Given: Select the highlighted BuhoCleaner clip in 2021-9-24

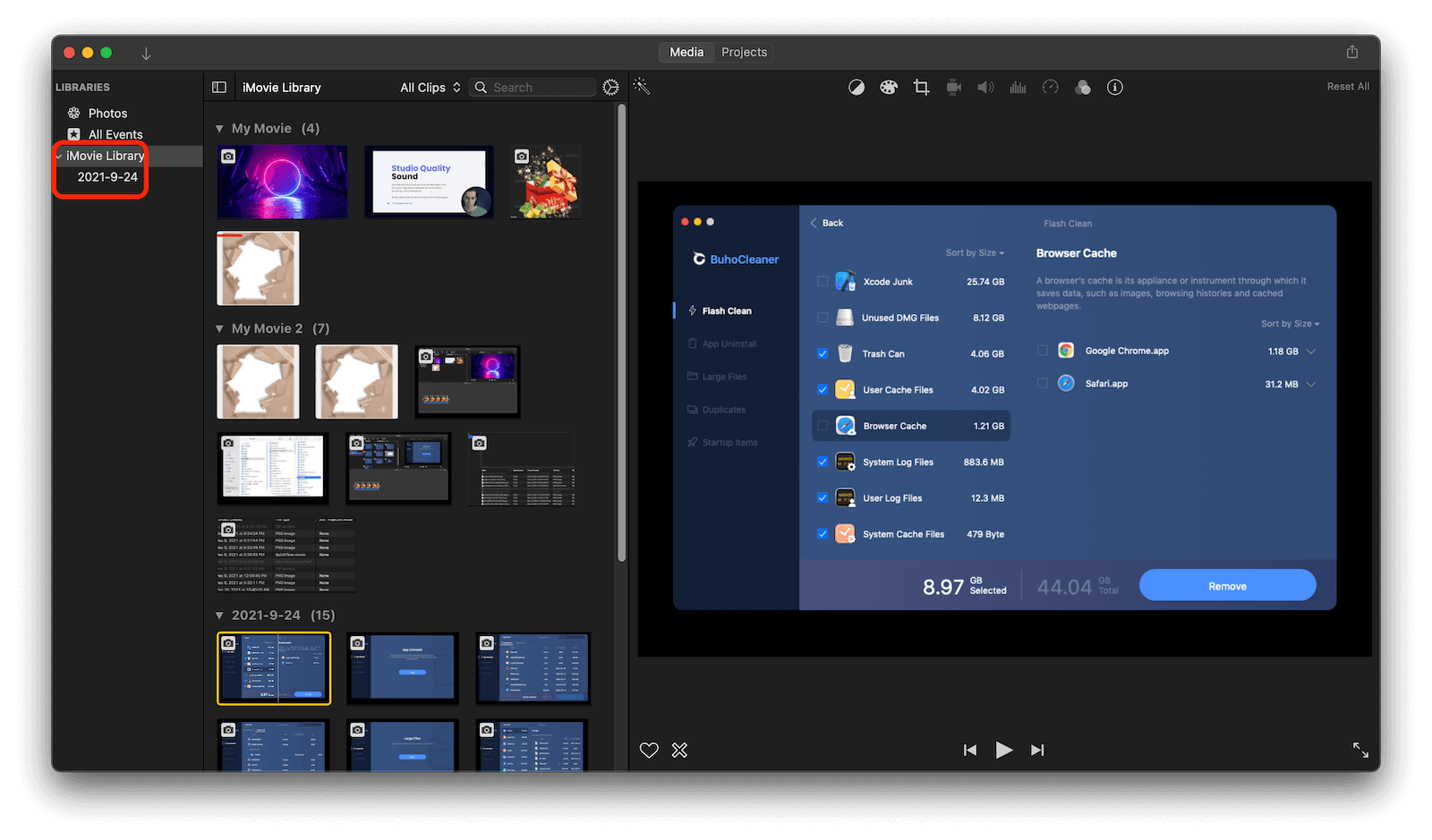Looking at the screenshot, I should pos(274,668).
